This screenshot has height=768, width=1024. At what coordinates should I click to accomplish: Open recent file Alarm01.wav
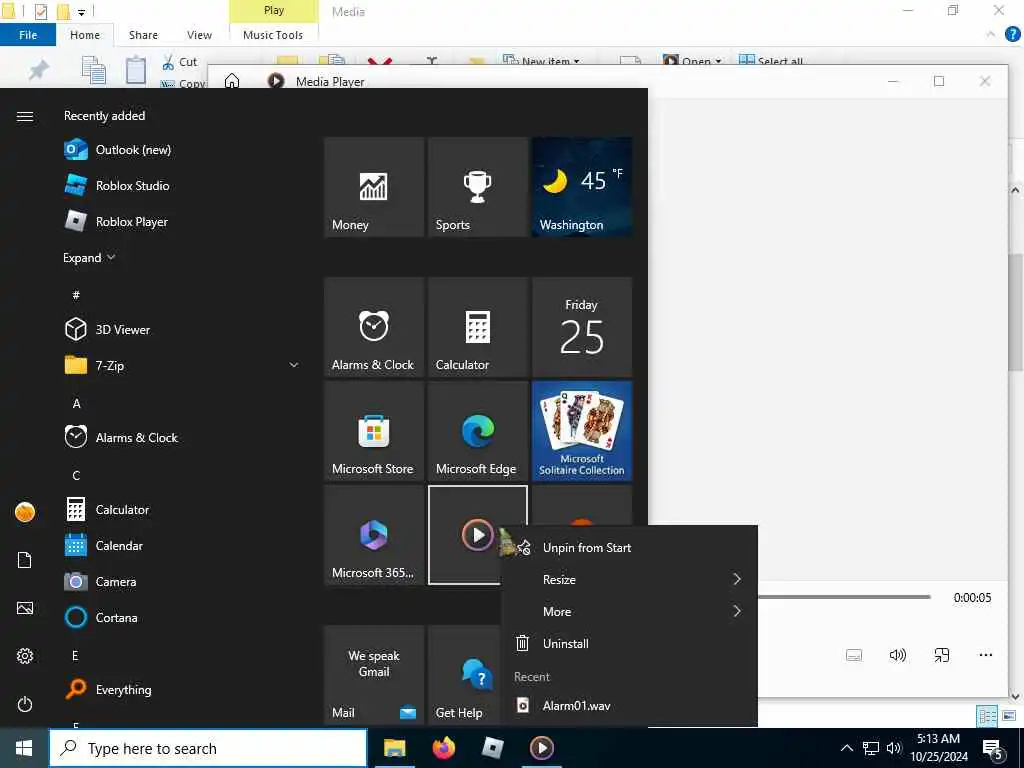pyautogui.click(x=629, y=705)
